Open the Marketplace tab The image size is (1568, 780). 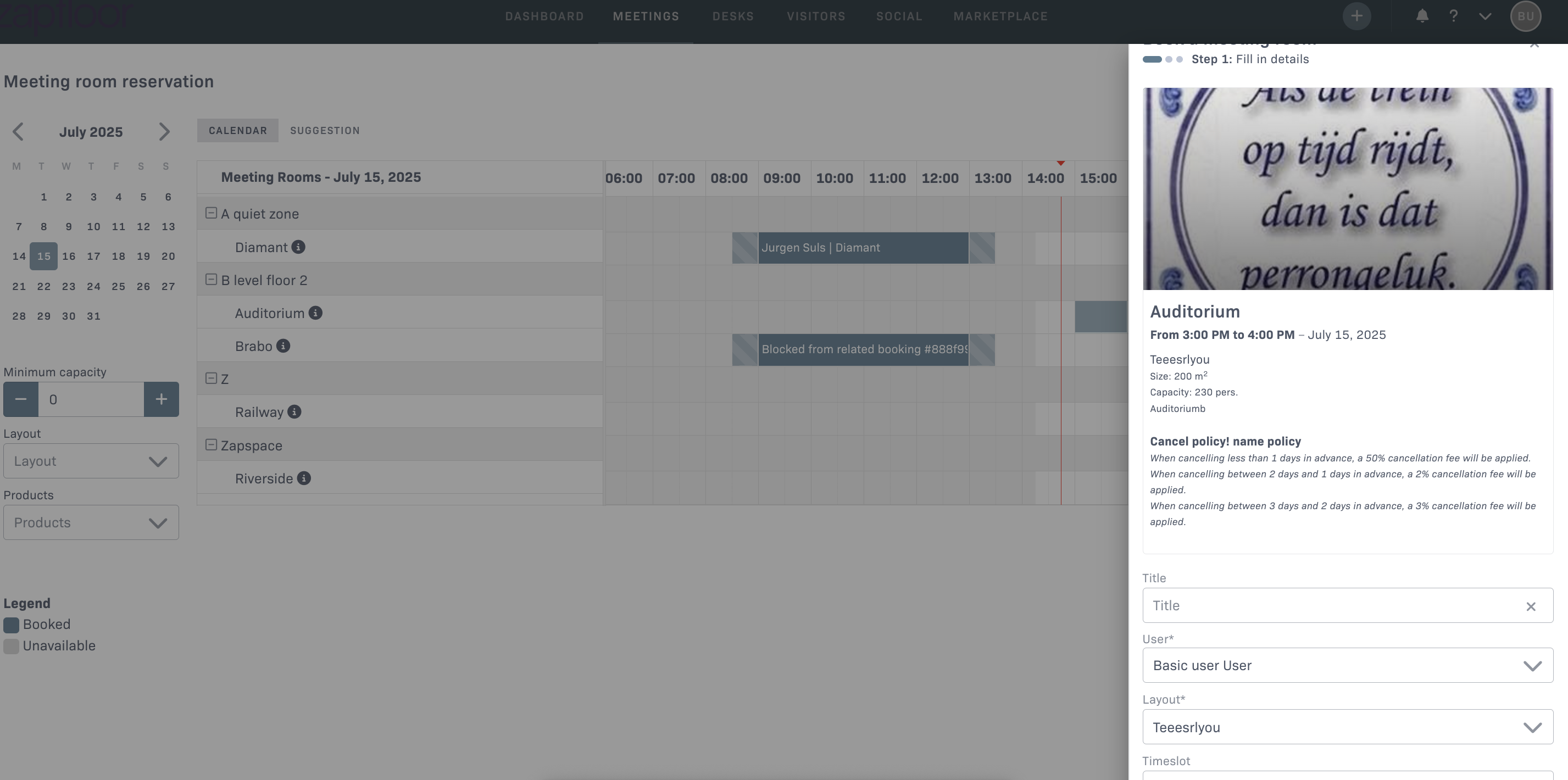1000,16
